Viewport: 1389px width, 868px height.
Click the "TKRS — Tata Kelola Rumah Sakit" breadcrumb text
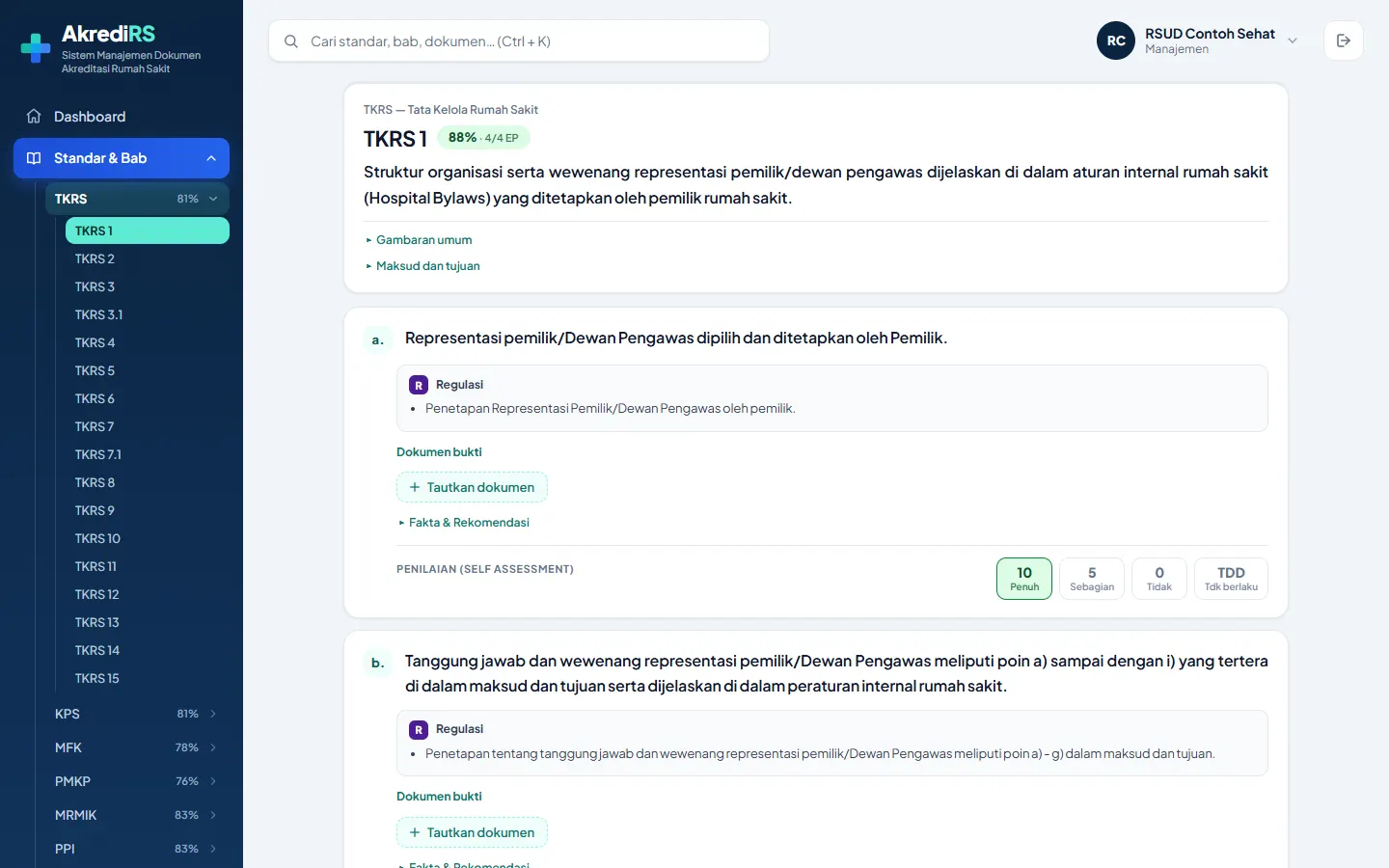[450, 110]
